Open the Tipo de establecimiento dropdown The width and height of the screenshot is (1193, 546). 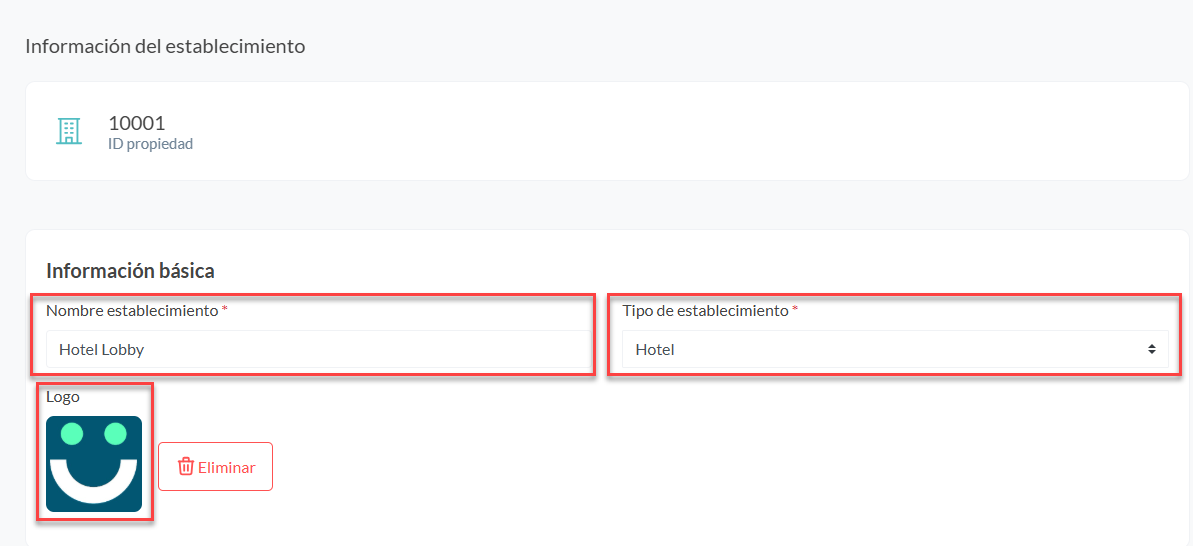(x=895, y=350)
